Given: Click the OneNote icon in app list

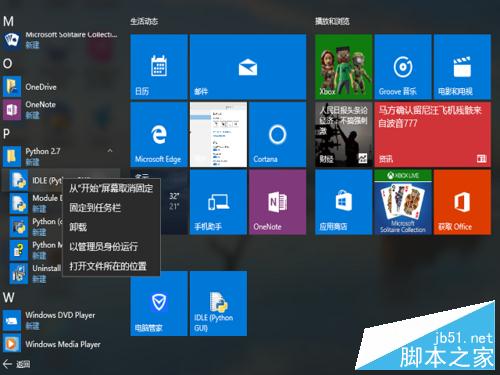Looking at the screenshot, I should click(x=12, y=109).
